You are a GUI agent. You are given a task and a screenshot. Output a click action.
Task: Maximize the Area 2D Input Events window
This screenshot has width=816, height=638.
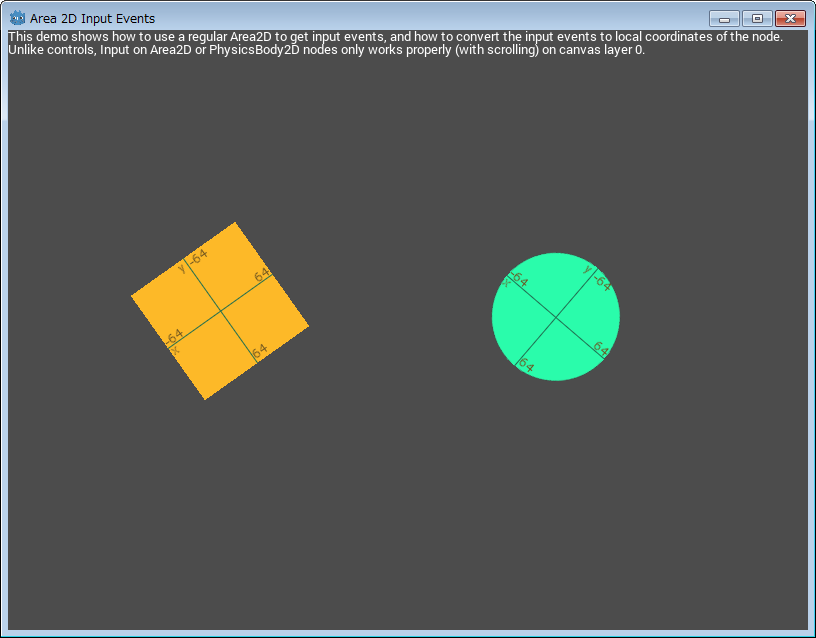click(x=757, y=18)
